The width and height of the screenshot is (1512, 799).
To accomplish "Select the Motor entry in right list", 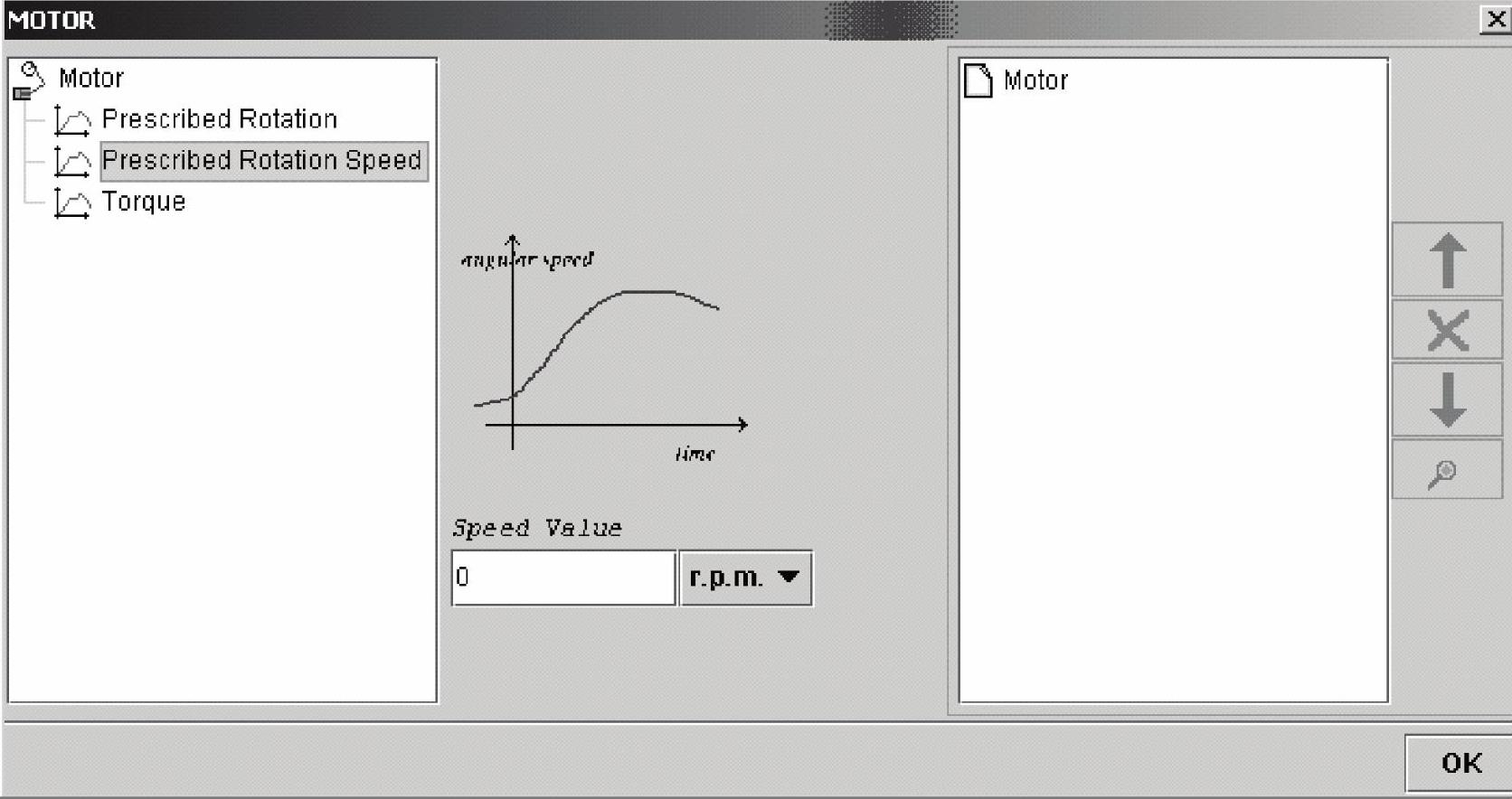I will tap(1035, 81).
